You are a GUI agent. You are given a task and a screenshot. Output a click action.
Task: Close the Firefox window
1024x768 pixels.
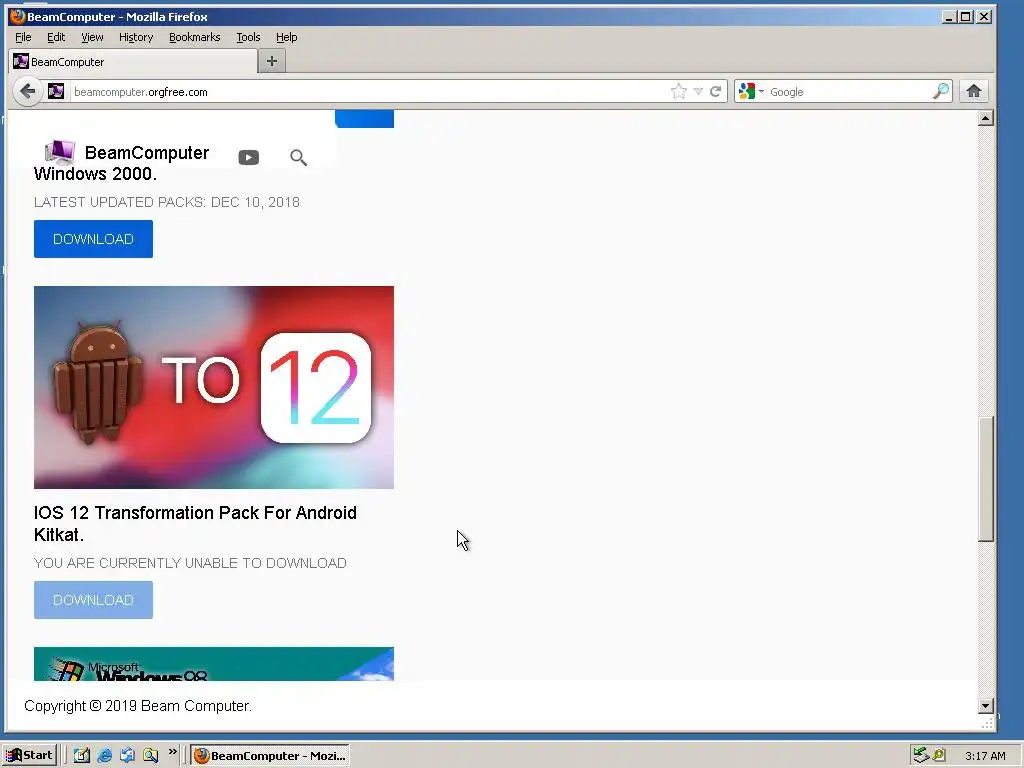[x=984, y=16]
